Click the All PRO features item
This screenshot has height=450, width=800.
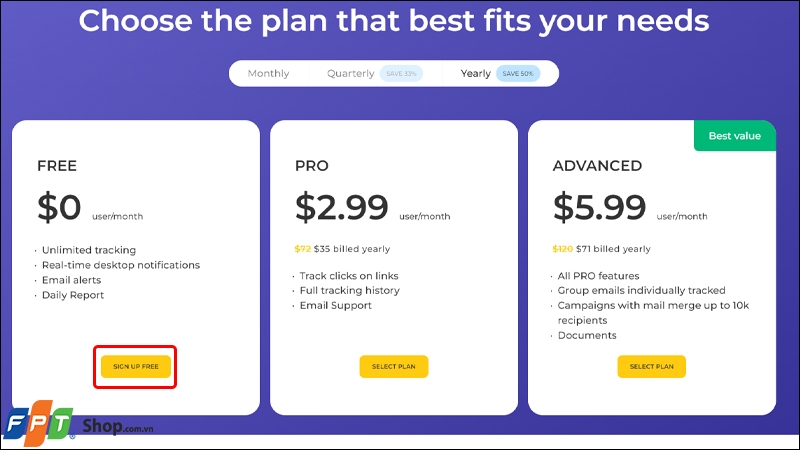599,276
